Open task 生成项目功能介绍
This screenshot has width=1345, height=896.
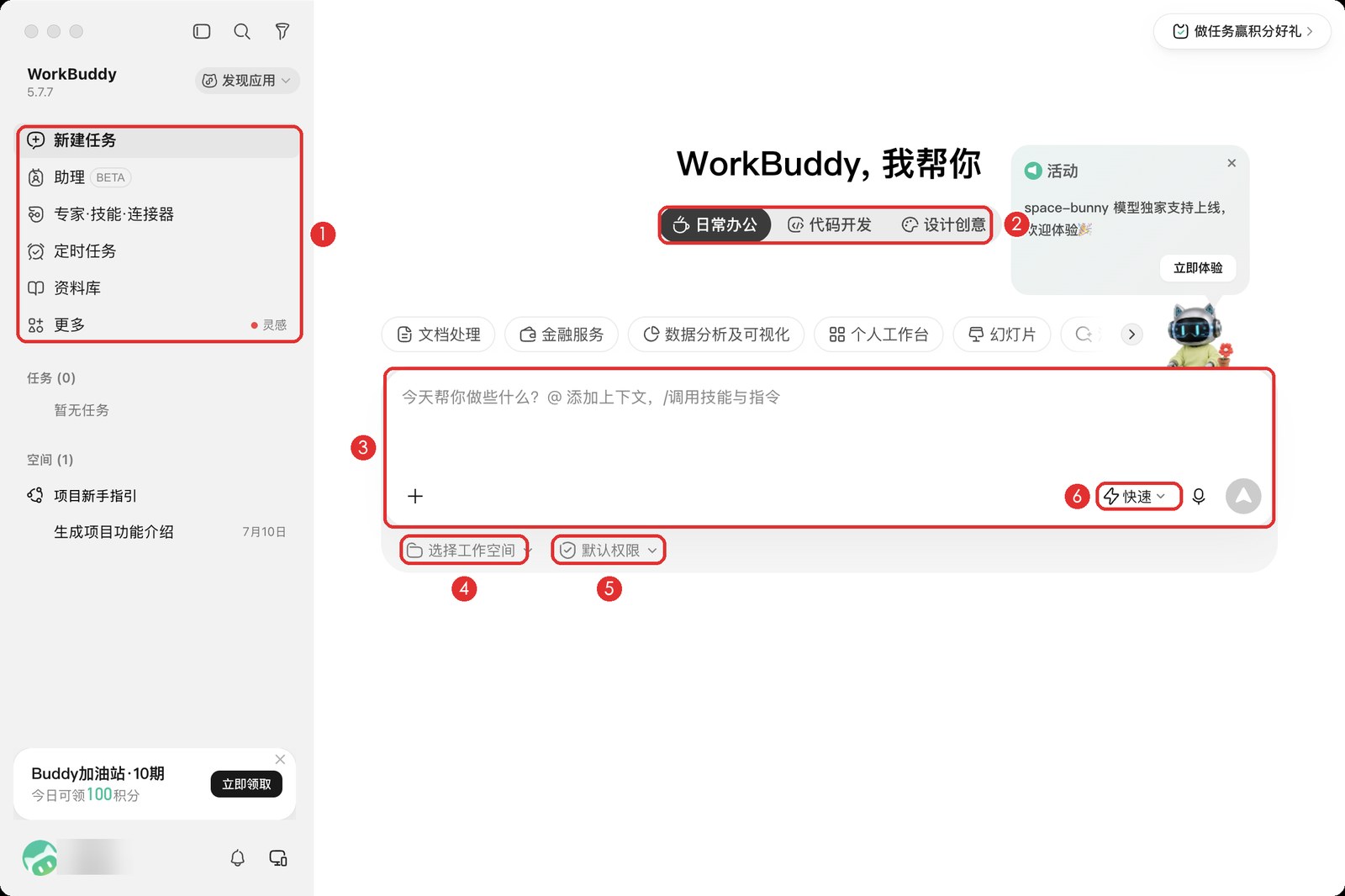(159, 532)
